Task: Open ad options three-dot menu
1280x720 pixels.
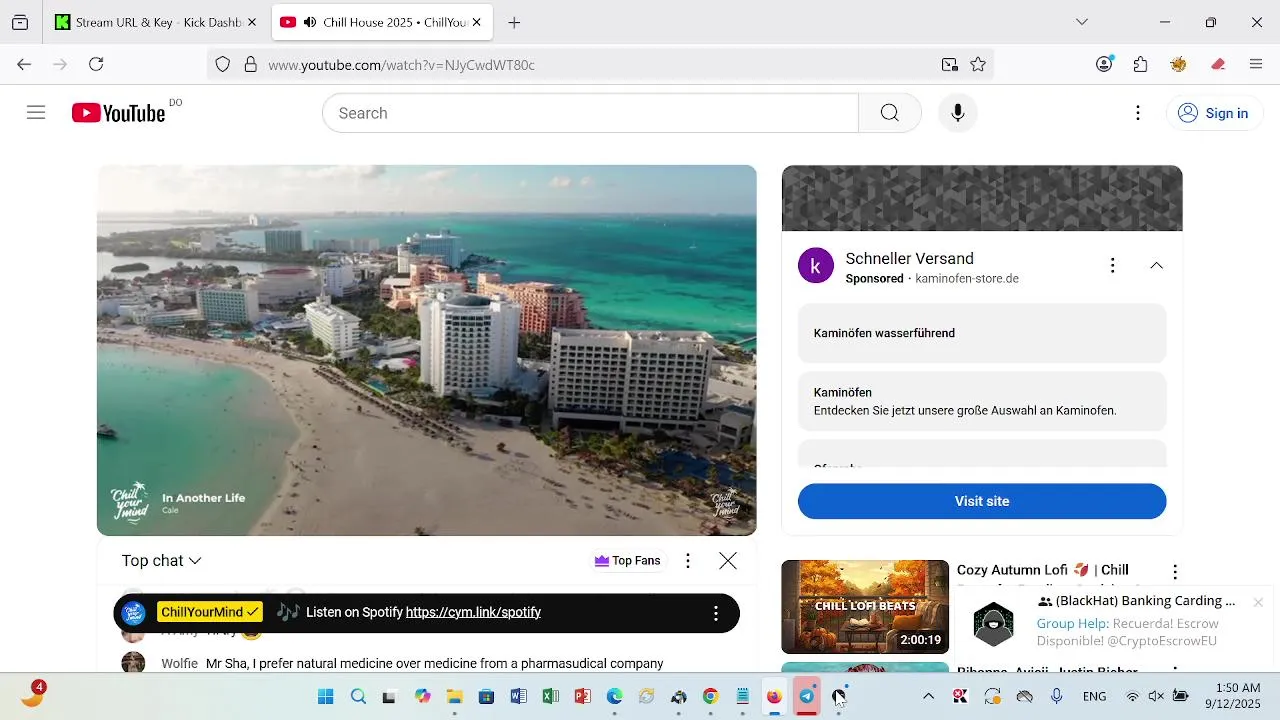Action: (x=1112, y=265)
